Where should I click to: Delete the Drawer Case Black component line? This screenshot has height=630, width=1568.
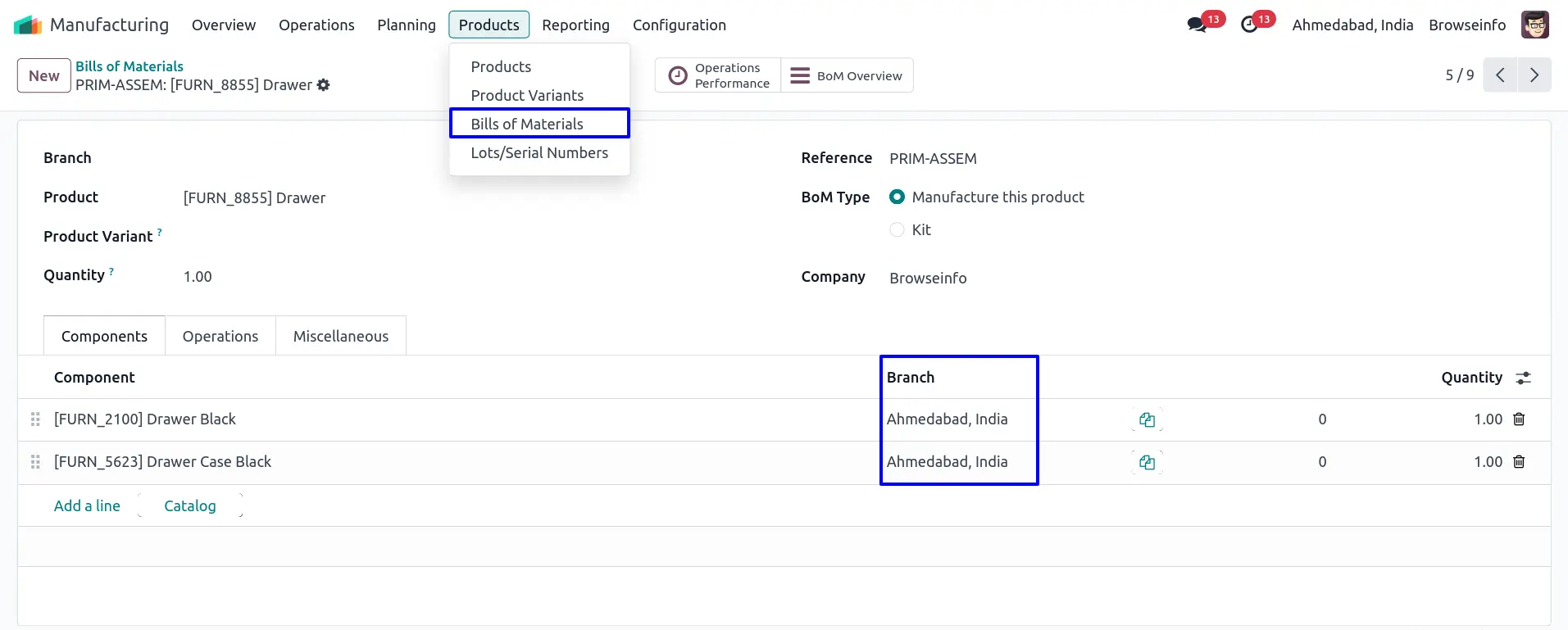(x=1519, y=462)
